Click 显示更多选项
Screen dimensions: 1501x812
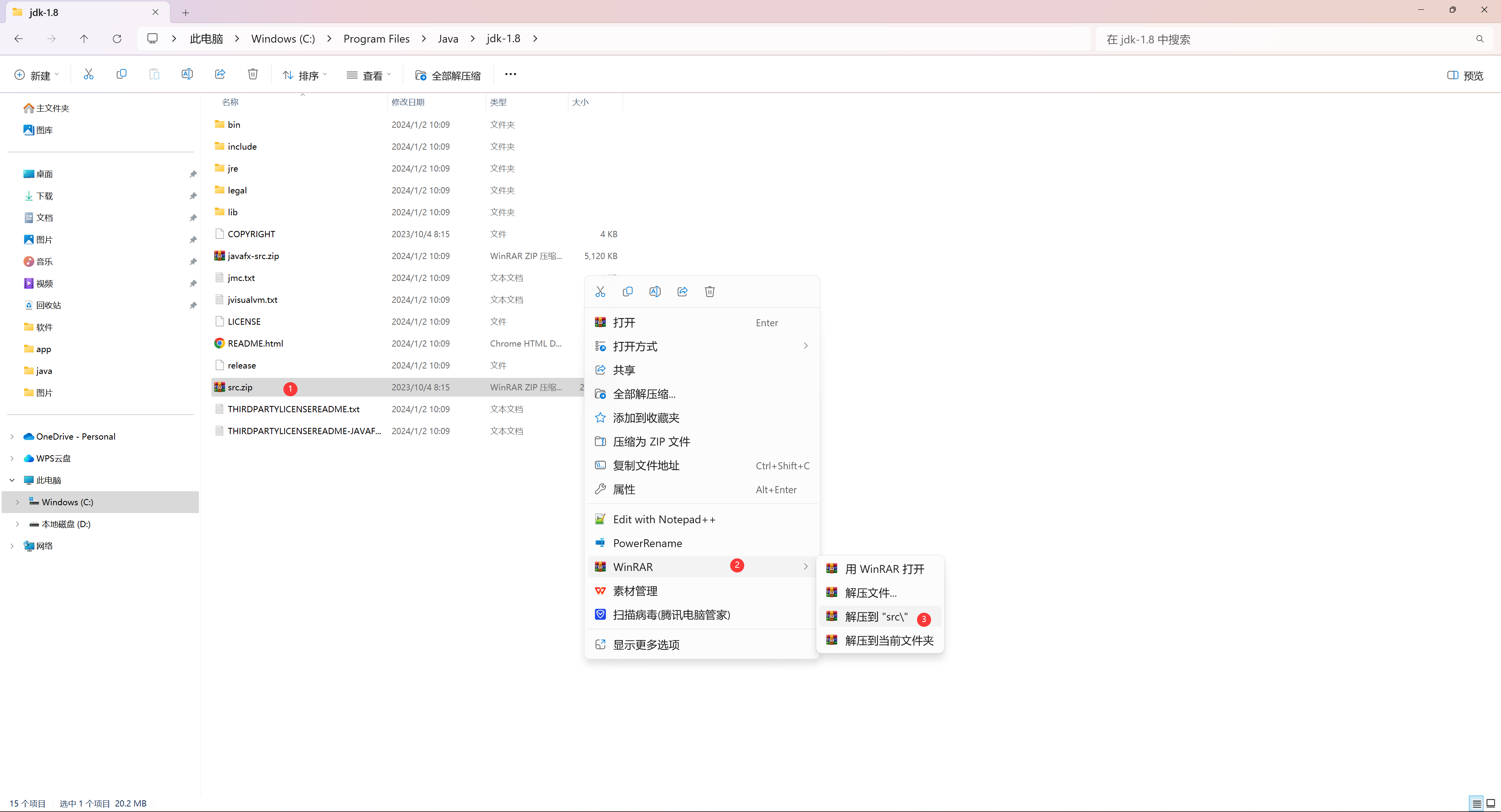(x=702, y=645)
